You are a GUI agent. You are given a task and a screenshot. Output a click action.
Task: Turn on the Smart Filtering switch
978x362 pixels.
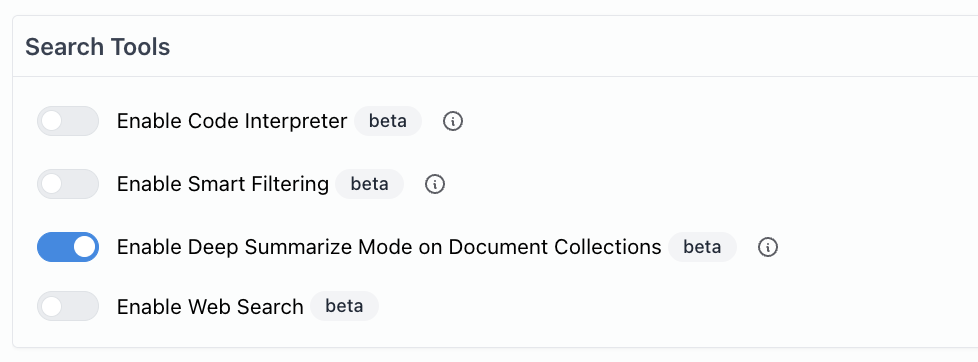68,184
